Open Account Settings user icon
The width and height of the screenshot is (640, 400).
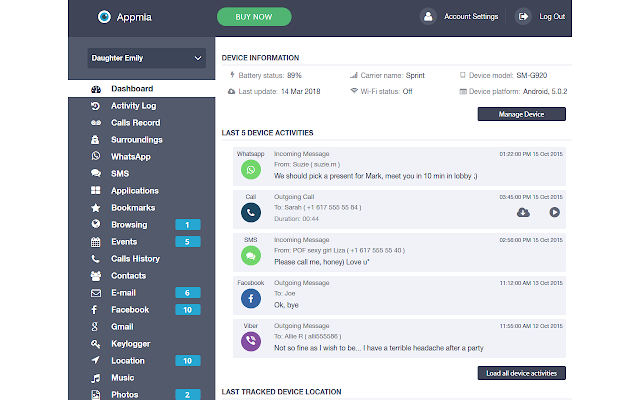tap(428, 17)
